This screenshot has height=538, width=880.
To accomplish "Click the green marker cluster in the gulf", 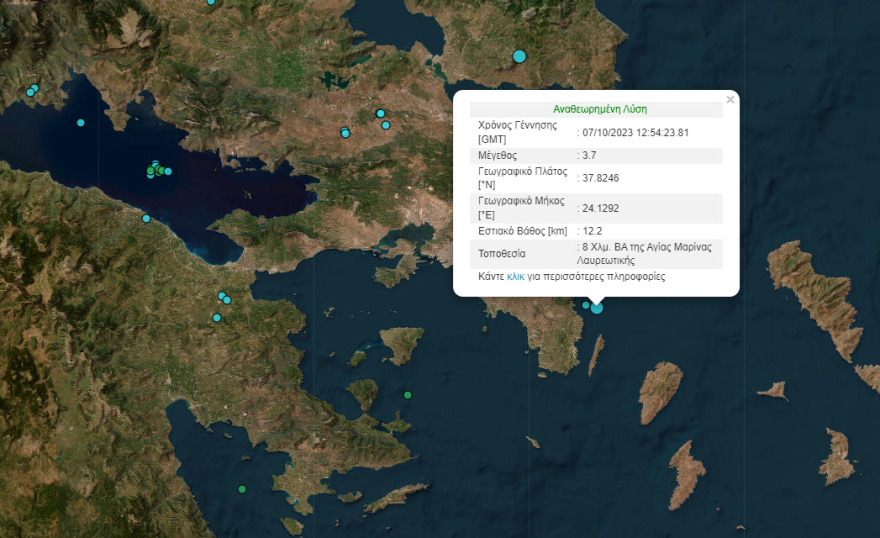I will coord(157,169).
